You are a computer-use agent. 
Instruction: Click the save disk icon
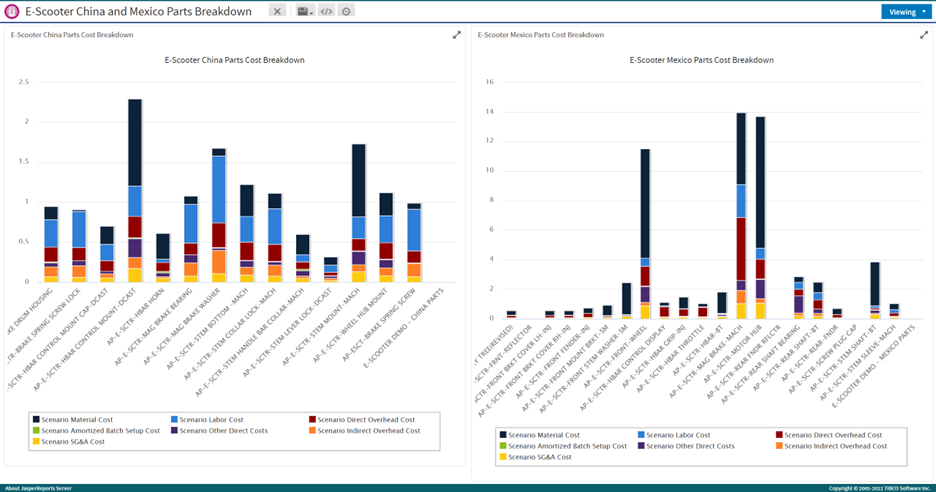point(303,11)
